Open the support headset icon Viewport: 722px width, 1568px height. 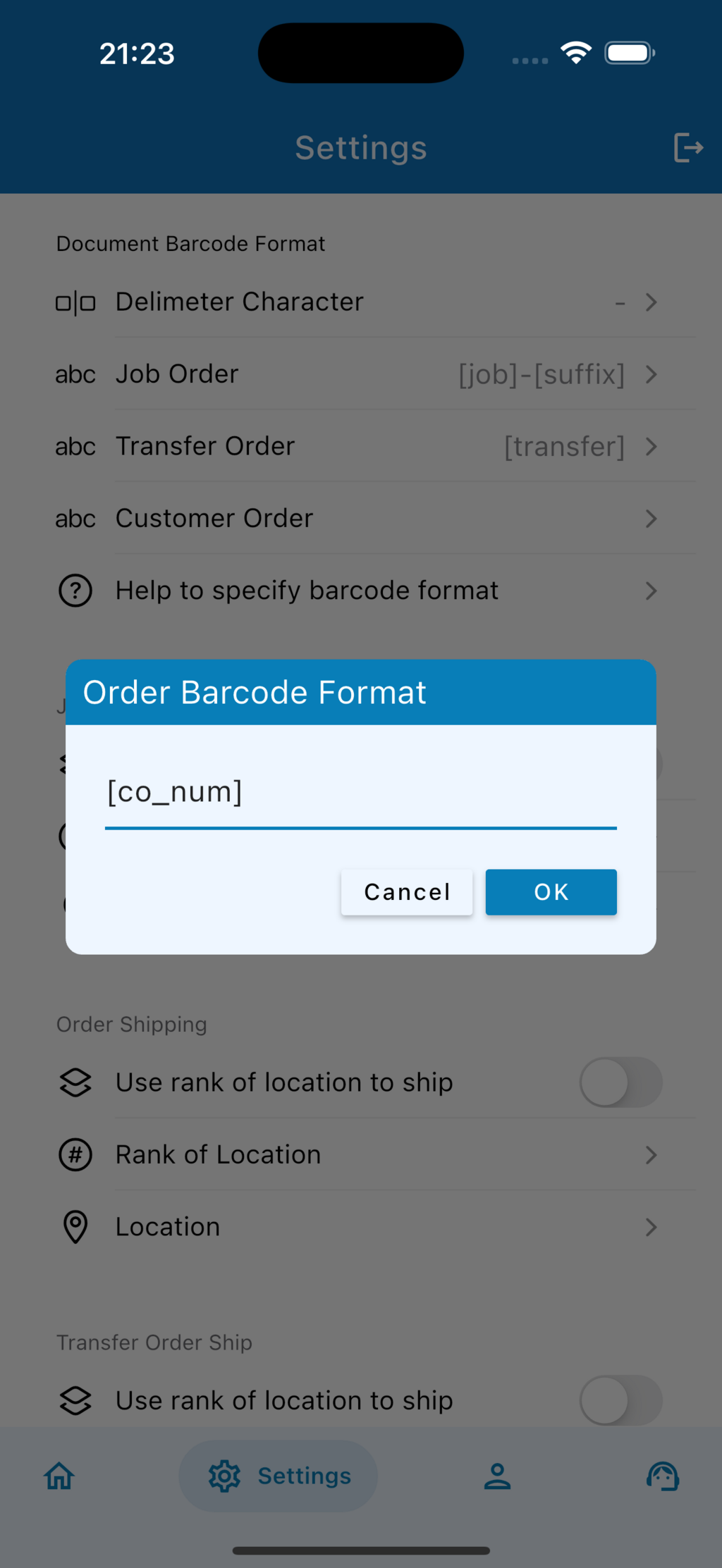663,1476
